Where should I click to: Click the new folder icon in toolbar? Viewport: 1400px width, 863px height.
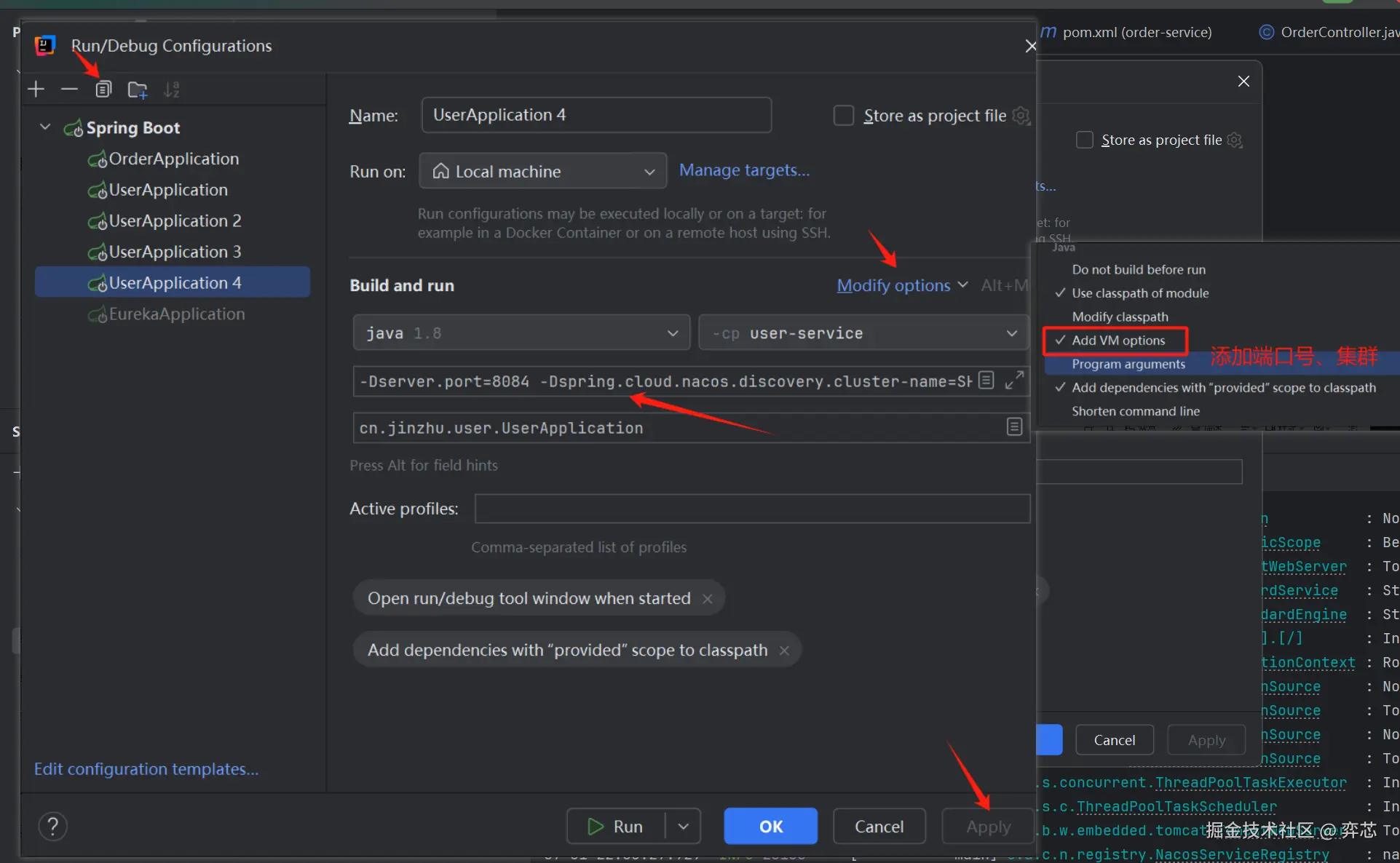point(137,90)
